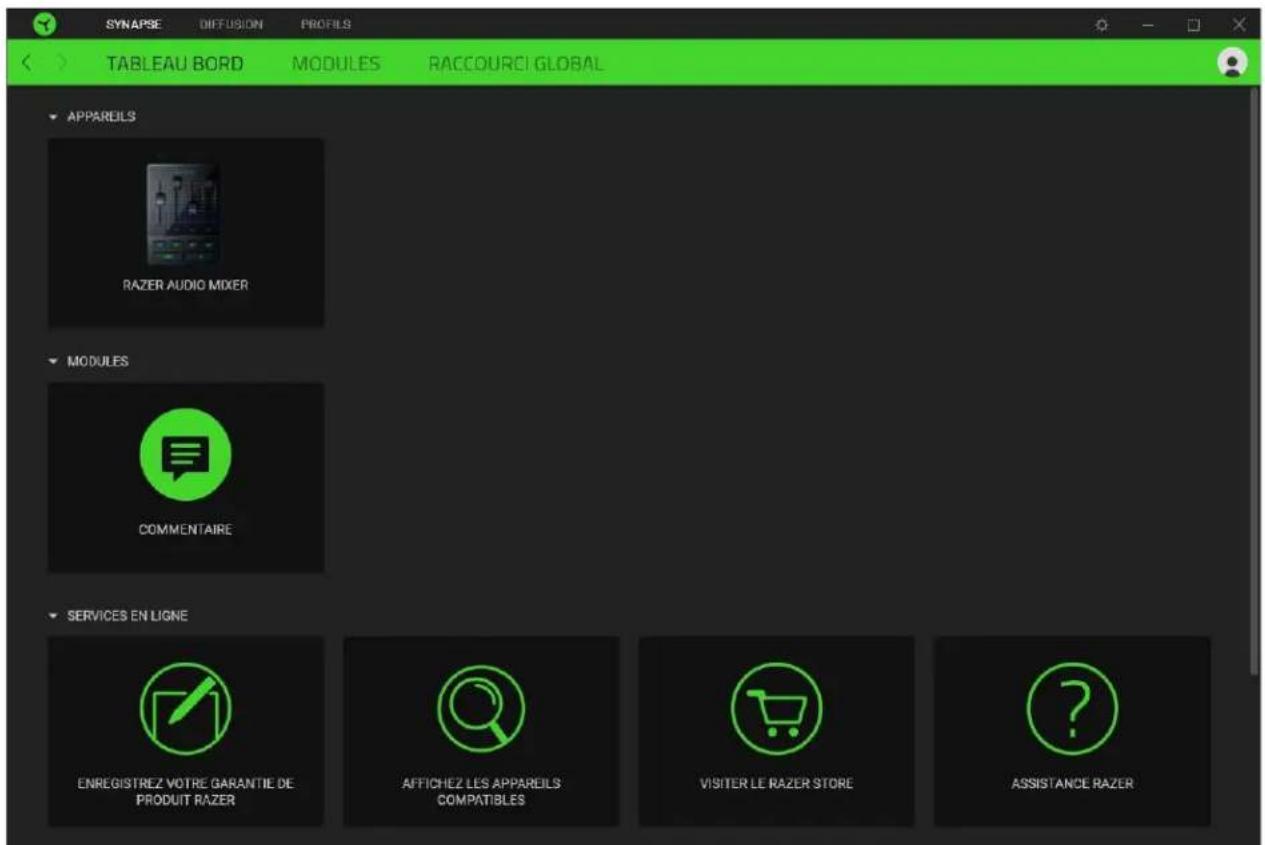
Task: Select the Tableau Bord tab
Action: (174, 63)
